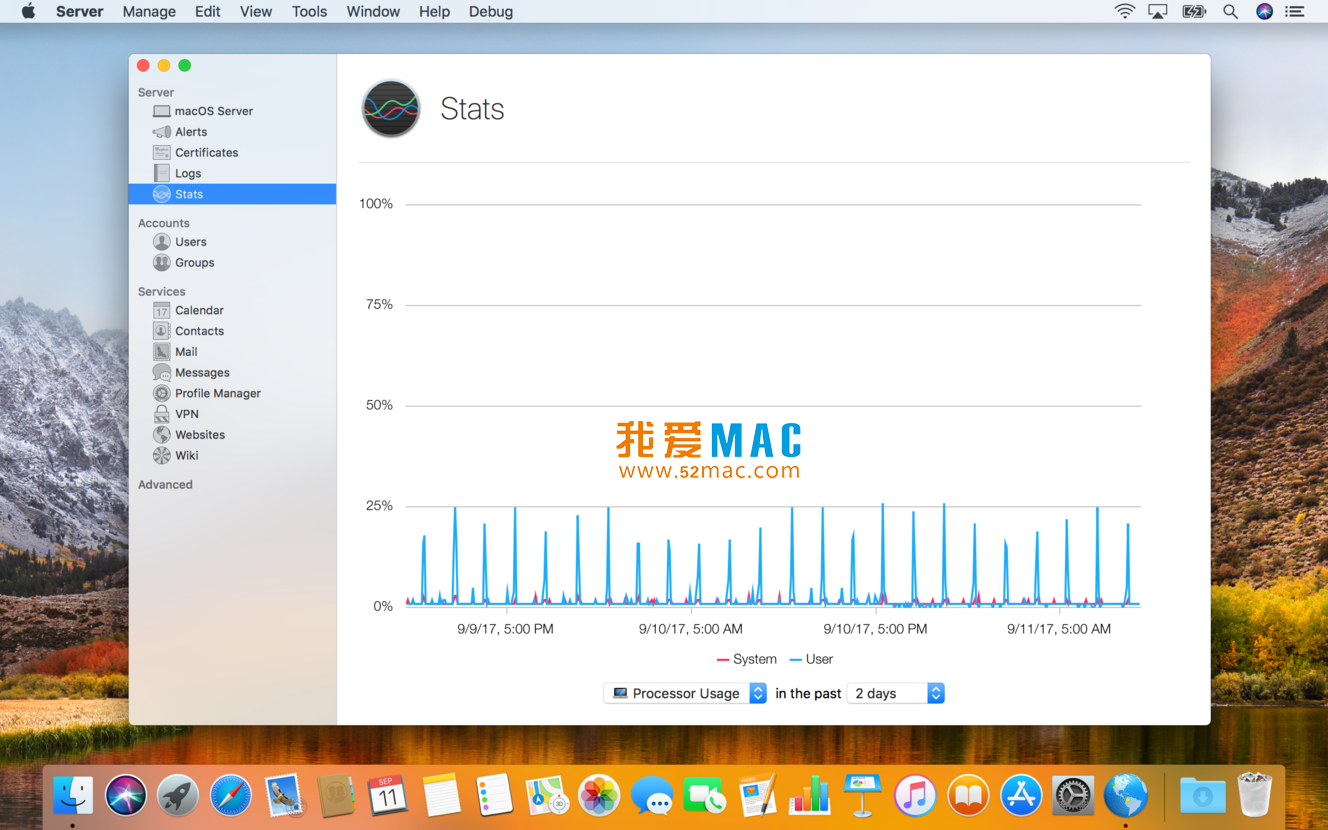Screen dimensions: 1328x830
Task: Click the large Stats graph icon in the header
Action: (391, 108)
